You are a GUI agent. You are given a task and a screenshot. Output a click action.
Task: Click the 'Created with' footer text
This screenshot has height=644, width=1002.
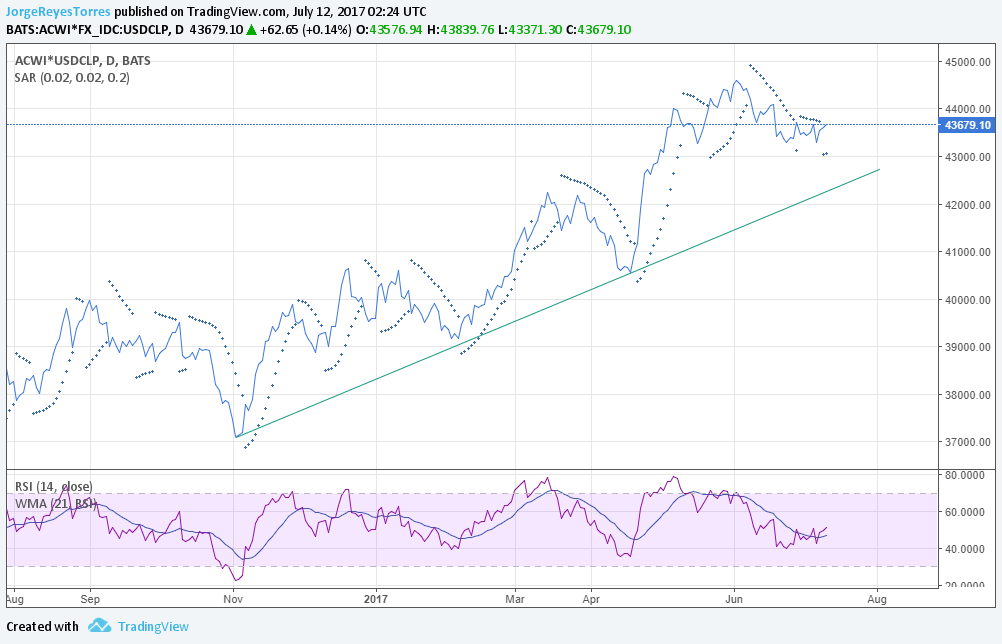coord(42,626)
